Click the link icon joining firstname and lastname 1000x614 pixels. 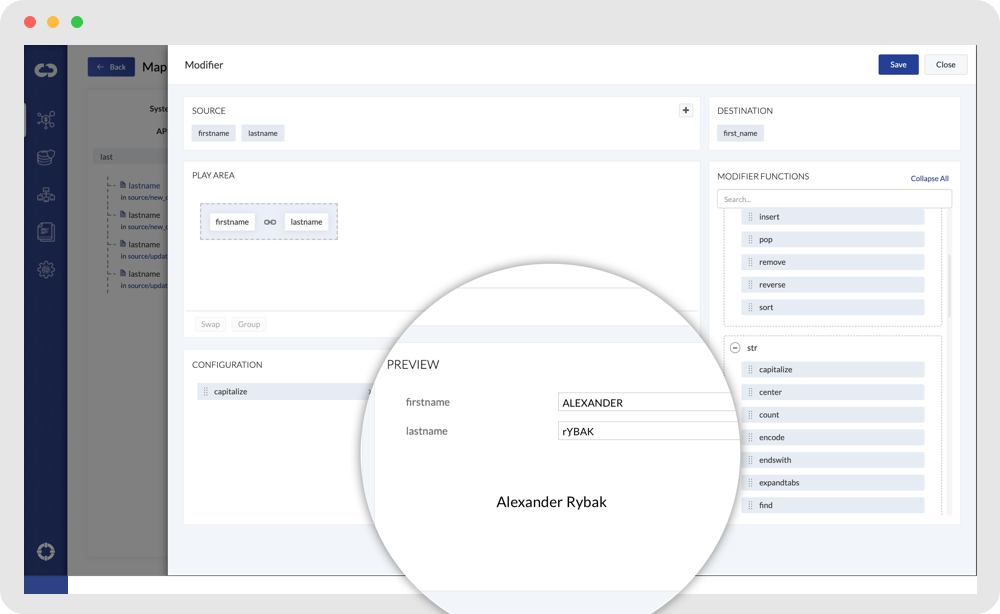[x=269, y=221]
